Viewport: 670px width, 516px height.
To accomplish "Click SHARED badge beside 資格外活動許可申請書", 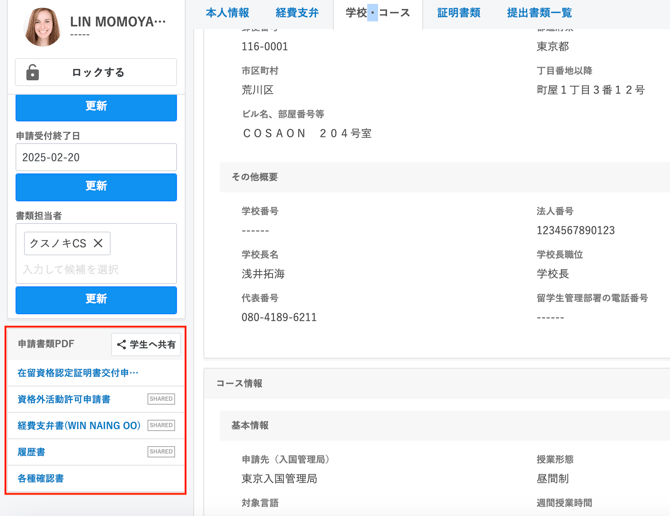I will [161, 399].
